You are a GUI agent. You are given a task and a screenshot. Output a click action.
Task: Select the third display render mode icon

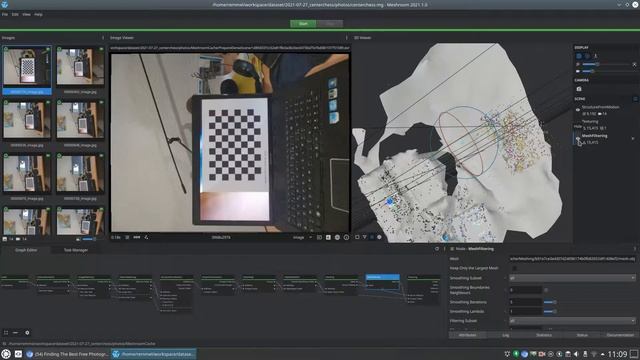(595, 56)
